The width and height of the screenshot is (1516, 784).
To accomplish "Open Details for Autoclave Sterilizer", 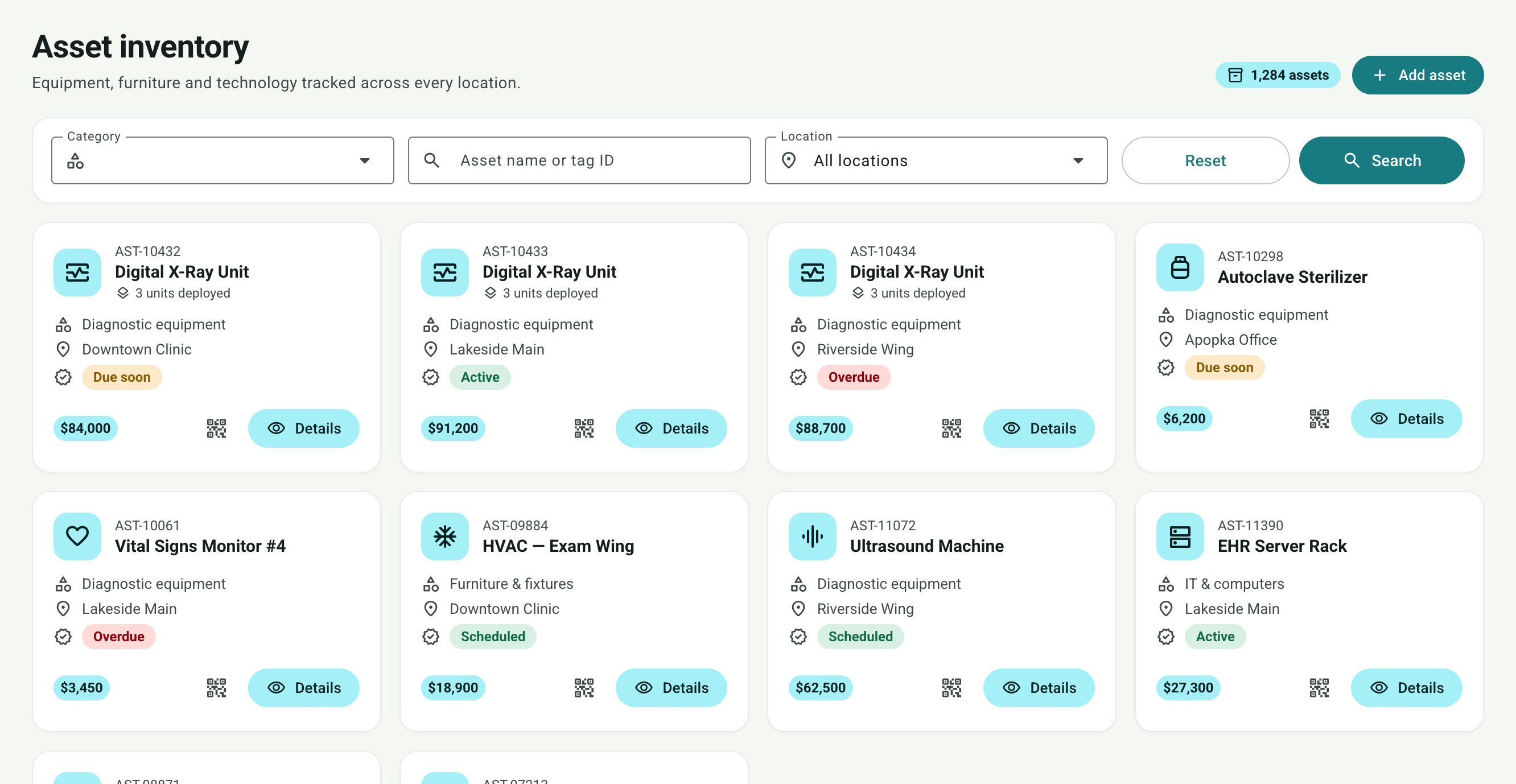I will pyautogui.click(x=1406, y=419).
